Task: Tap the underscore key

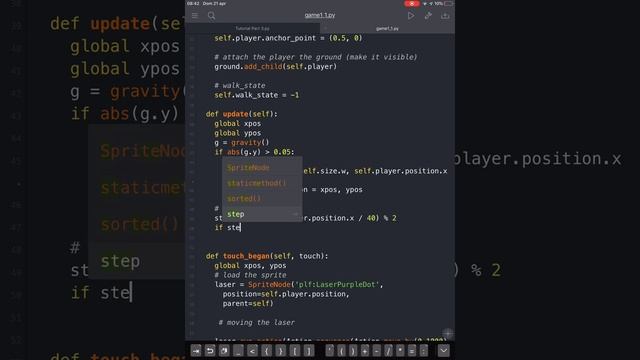Action: (x=238, y=351)
